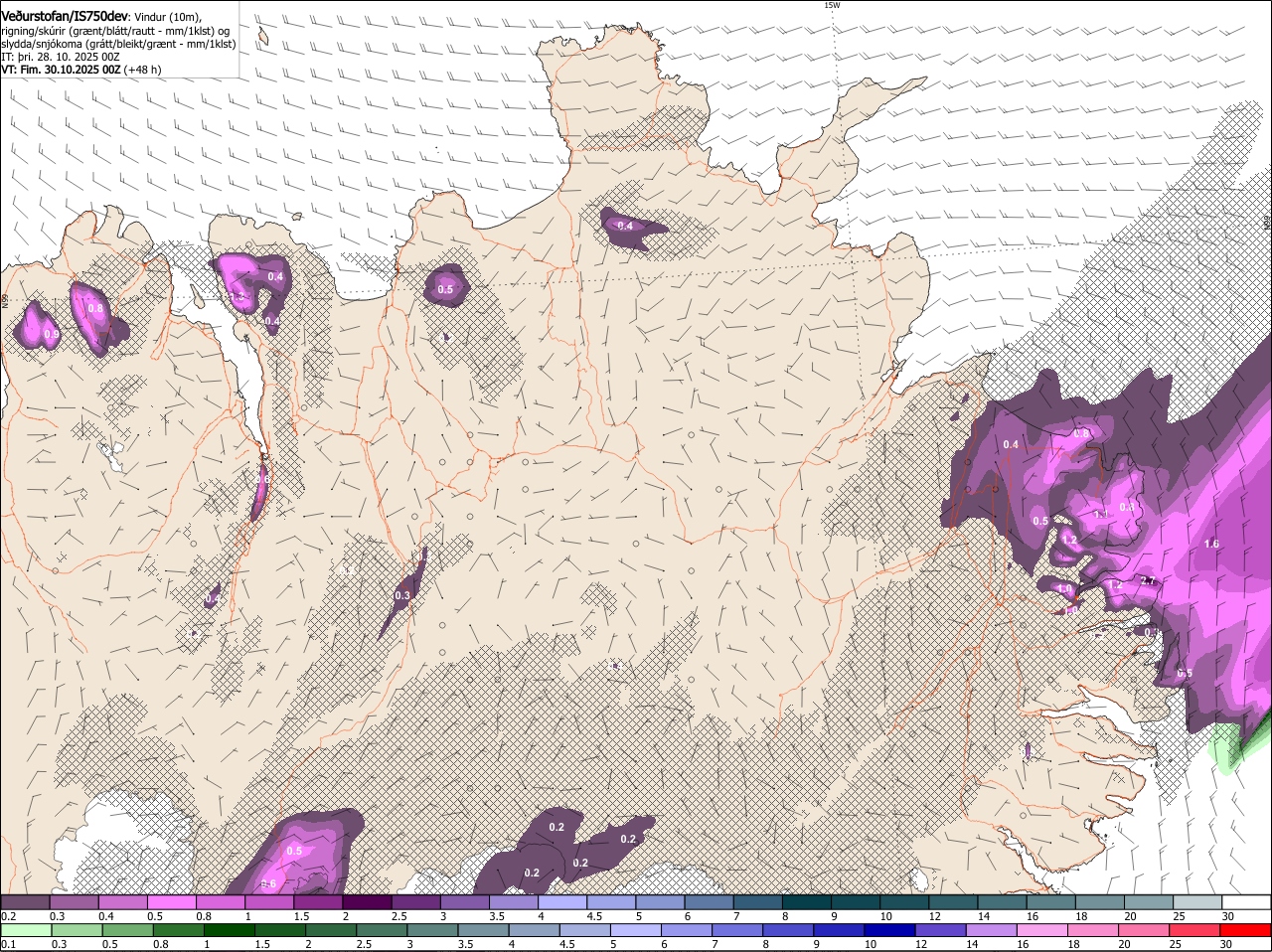This screenshot has height=952, width=1272.
Task: Click the 0.1 tick label in the lower legend row
Action: pos(8,944)
